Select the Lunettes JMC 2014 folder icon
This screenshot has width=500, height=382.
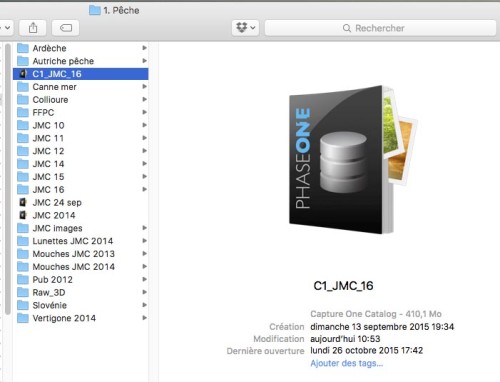pos(23,241)
